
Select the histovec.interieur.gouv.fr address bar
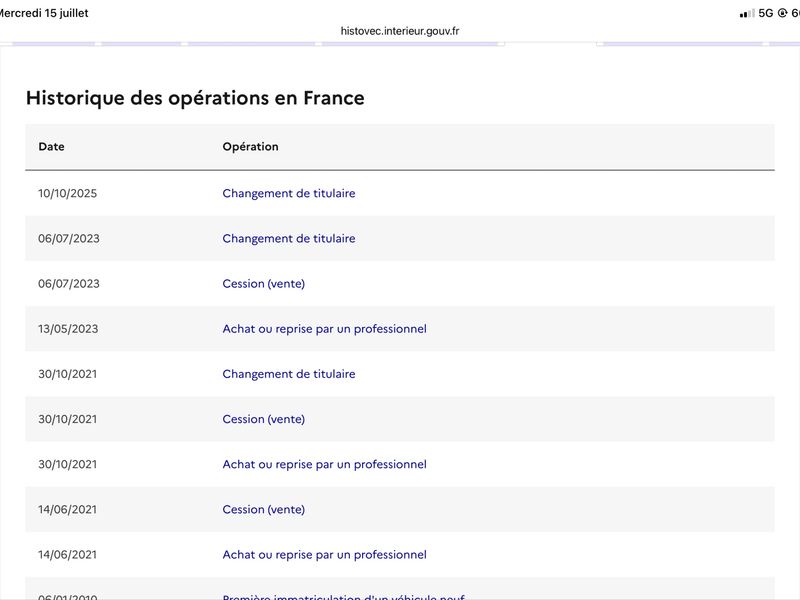pyautogui.click(x=400, y=31)
